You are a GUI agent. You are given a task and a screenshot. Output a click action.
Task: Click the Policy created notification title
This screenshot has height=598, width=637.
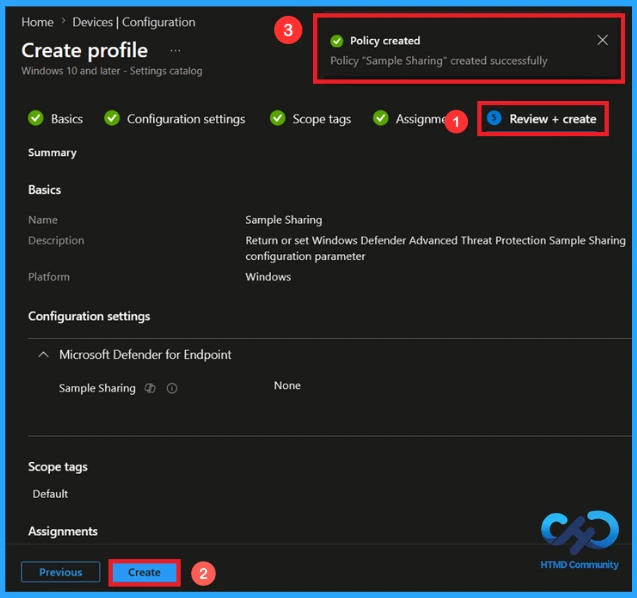(385, 41)
